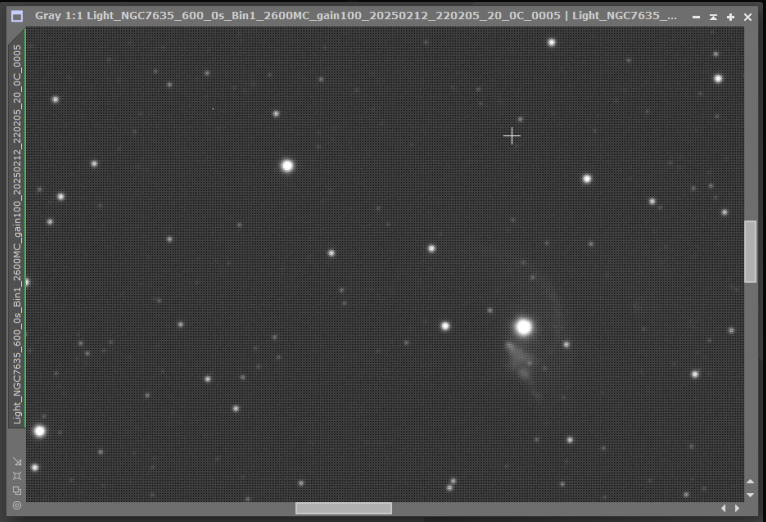The width and height of the screenshot is (766, 522).
Task: Click the vertical scrollbar thumb
Action: coord(750,251)
